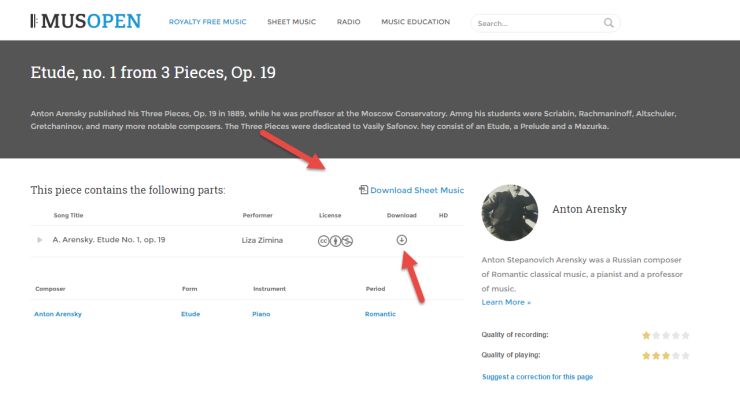Click the Anton Arensky name heading
The image size is (740, 403).
[x=589, y=209]
